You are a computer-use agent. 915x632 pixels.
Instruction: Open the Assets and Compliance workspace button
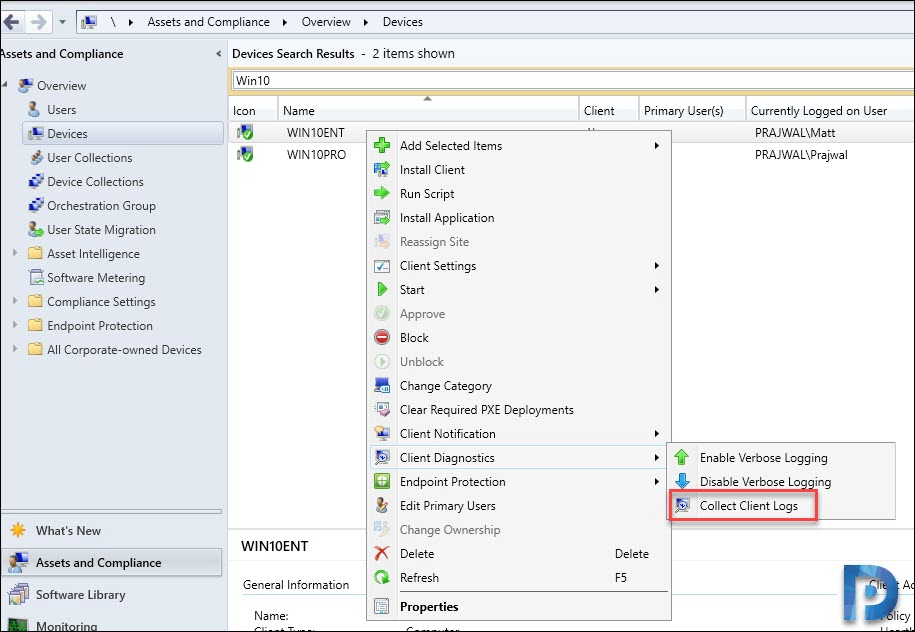[112, 563]
